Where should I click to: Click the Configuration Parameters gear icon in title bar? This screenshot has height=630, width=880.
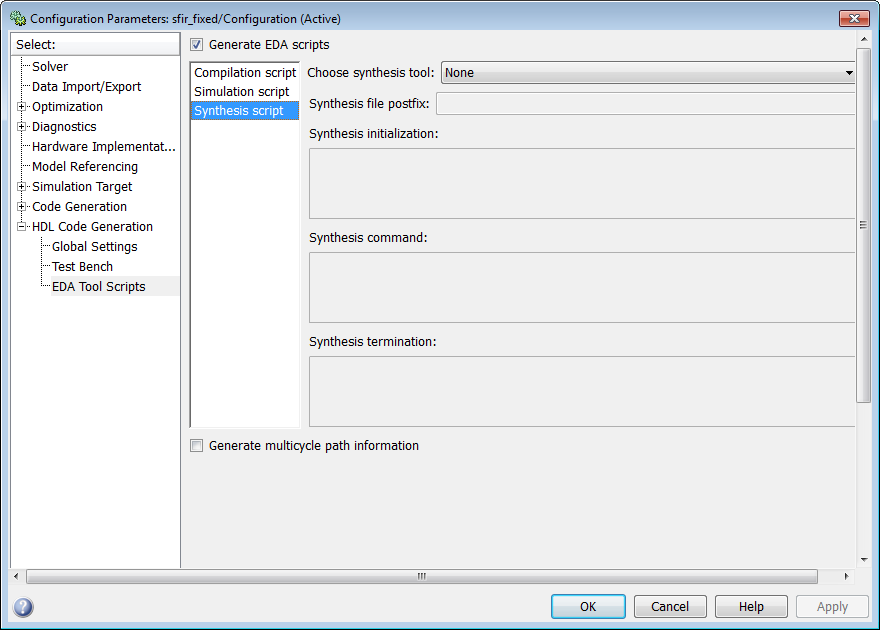pyautogui.click(x=18, y=19)
